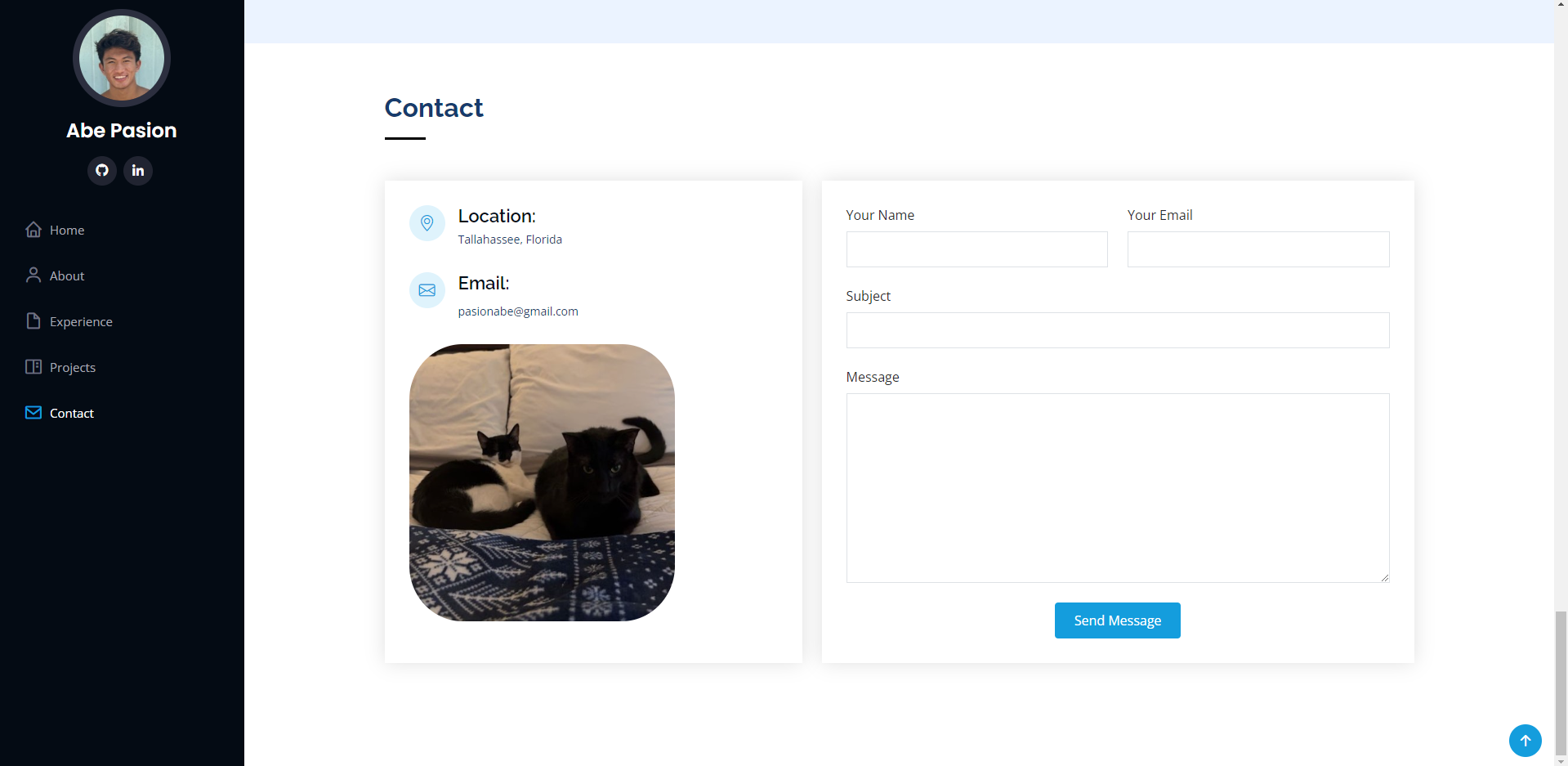Click the Tallahassee, Florida text
Image resolution: width=1568 pixels, height=766 pixels.
[510, 240]
